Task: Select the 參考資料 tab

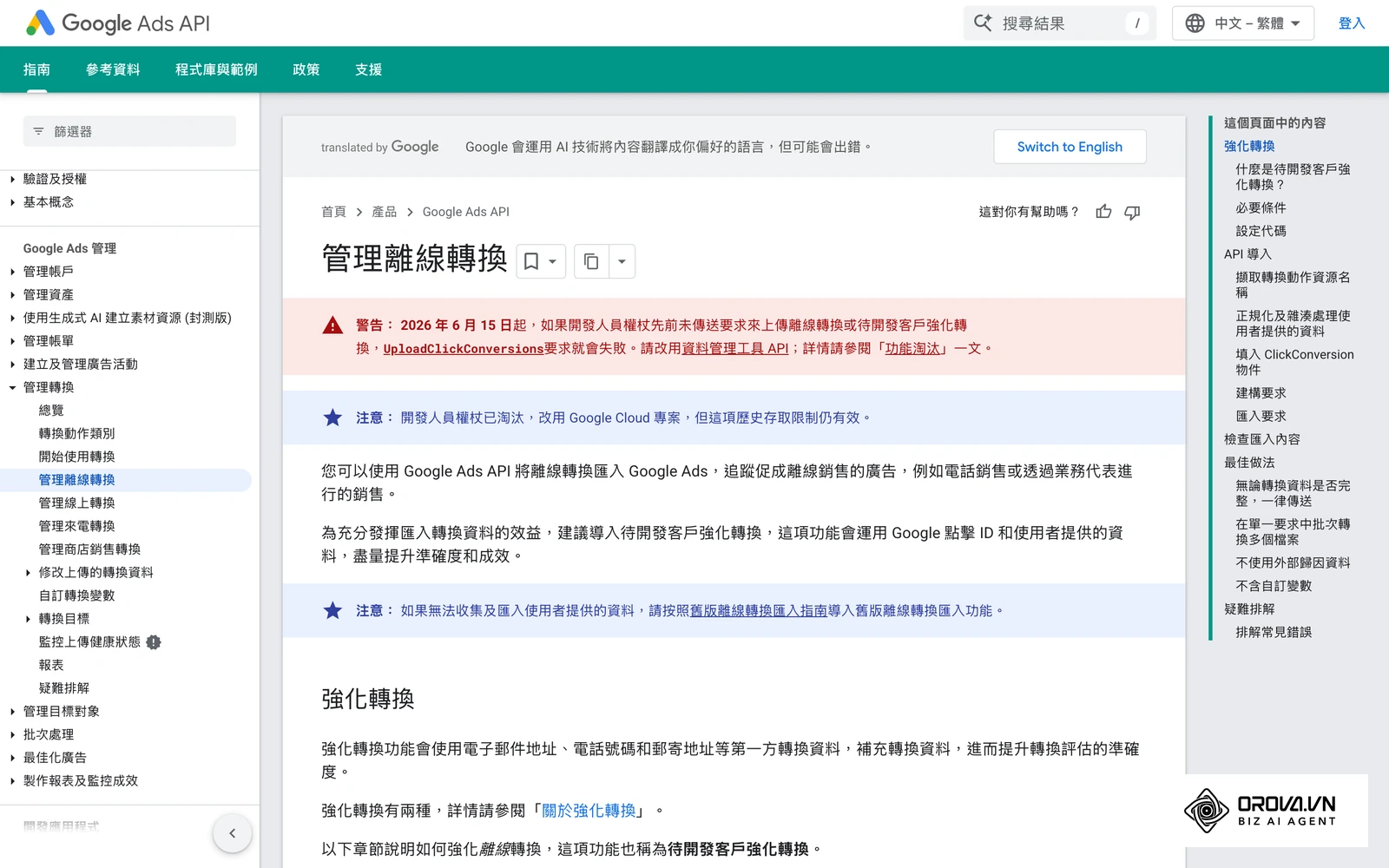Action: (x=113, y=69)
